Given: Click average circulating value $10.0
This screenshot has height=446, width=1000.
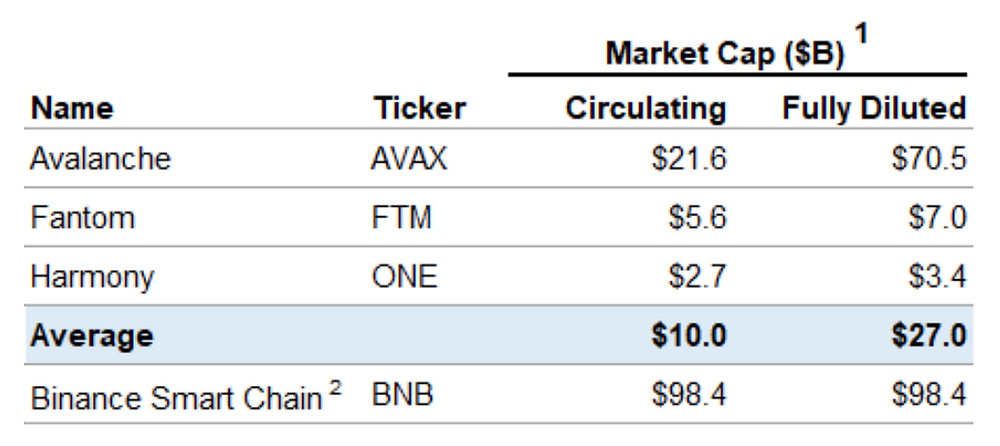Looking at the screenshot, I should pyautogui.click(x=689, y=336).
